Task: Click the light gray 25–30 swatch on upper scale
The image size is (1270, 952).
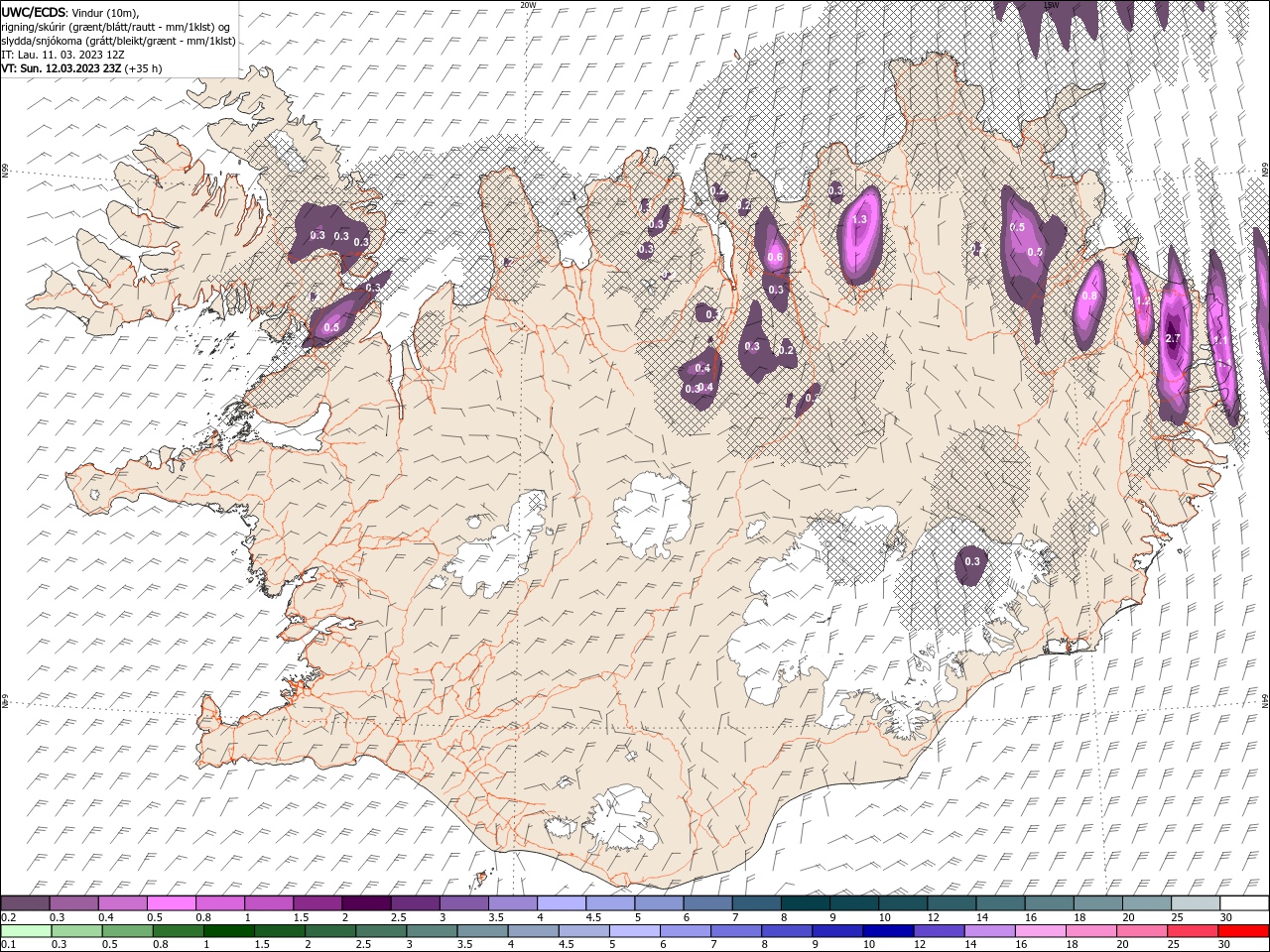Action: (x=1197, y=903)
